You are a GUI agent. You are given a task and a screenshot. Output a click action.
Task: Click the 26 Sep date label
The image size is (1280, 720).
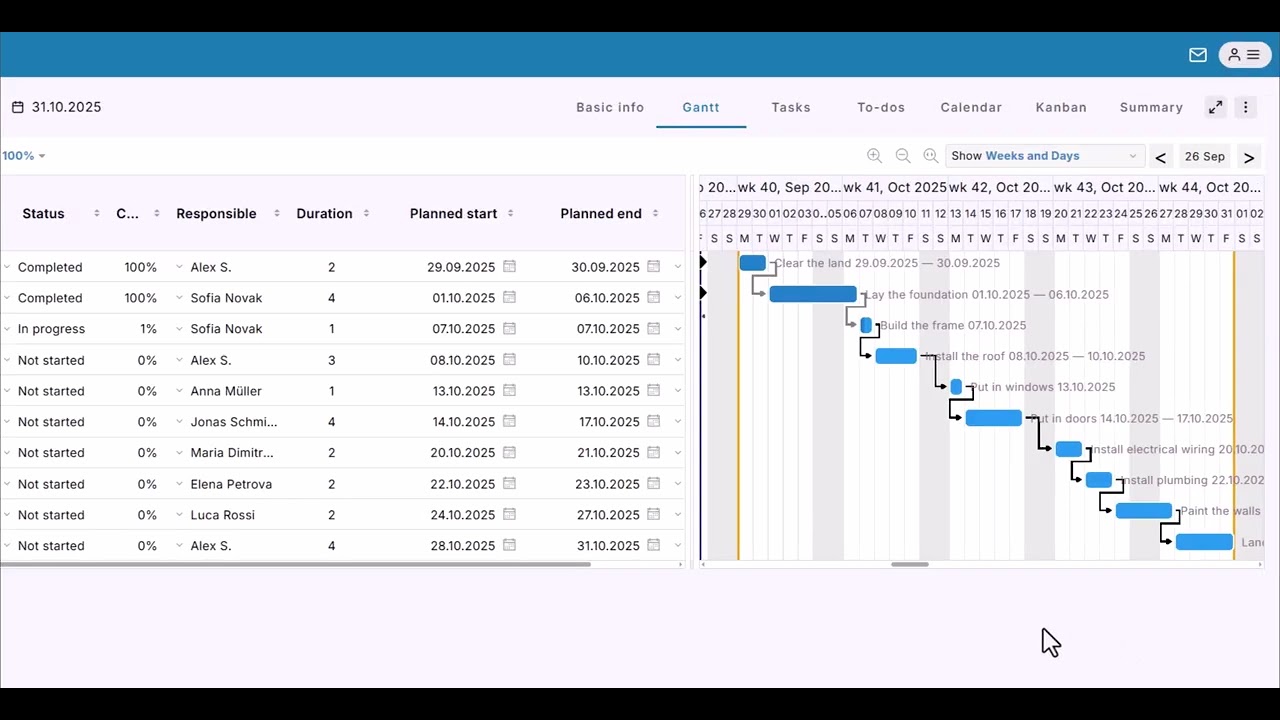point(1204,157)
